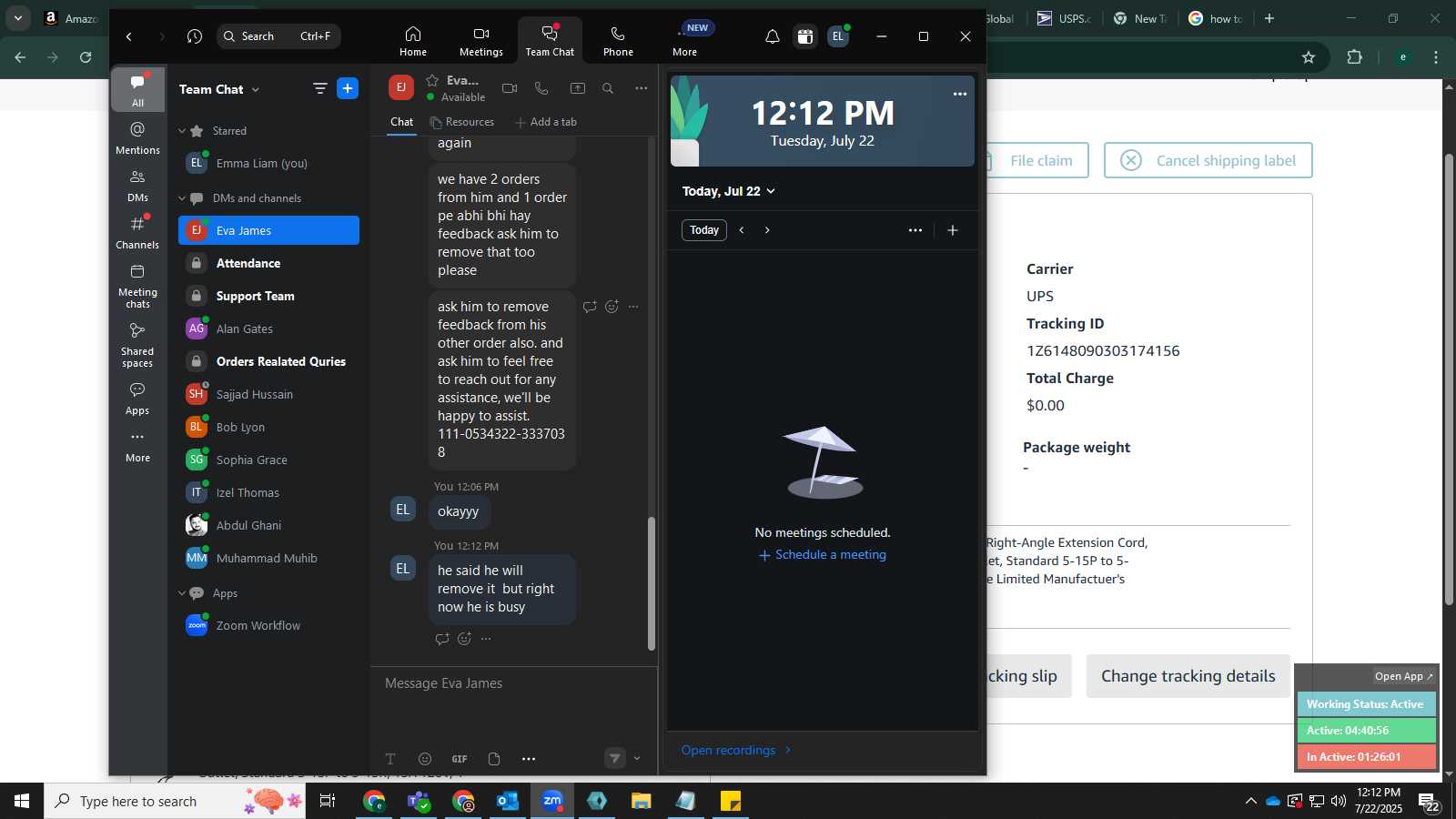This screenshot has width=1456, height=819.
Task: Open notifications bell in Zoom
Action: tap(772, 36)
